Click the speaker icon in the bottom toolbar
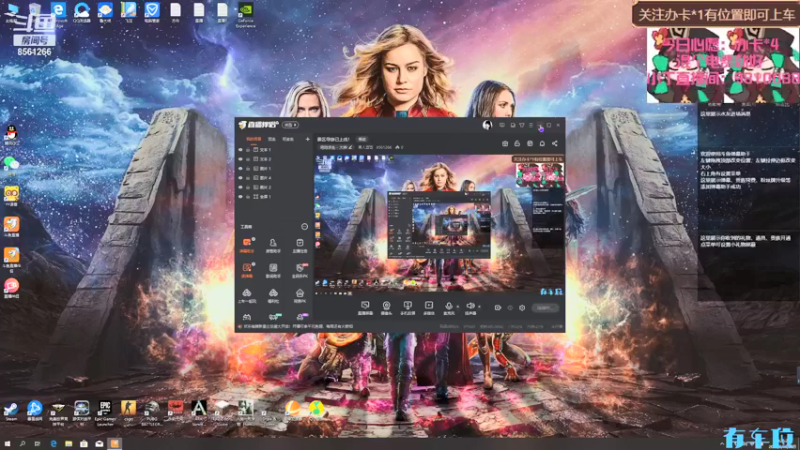Screen dimensions: 800x450 470,305
